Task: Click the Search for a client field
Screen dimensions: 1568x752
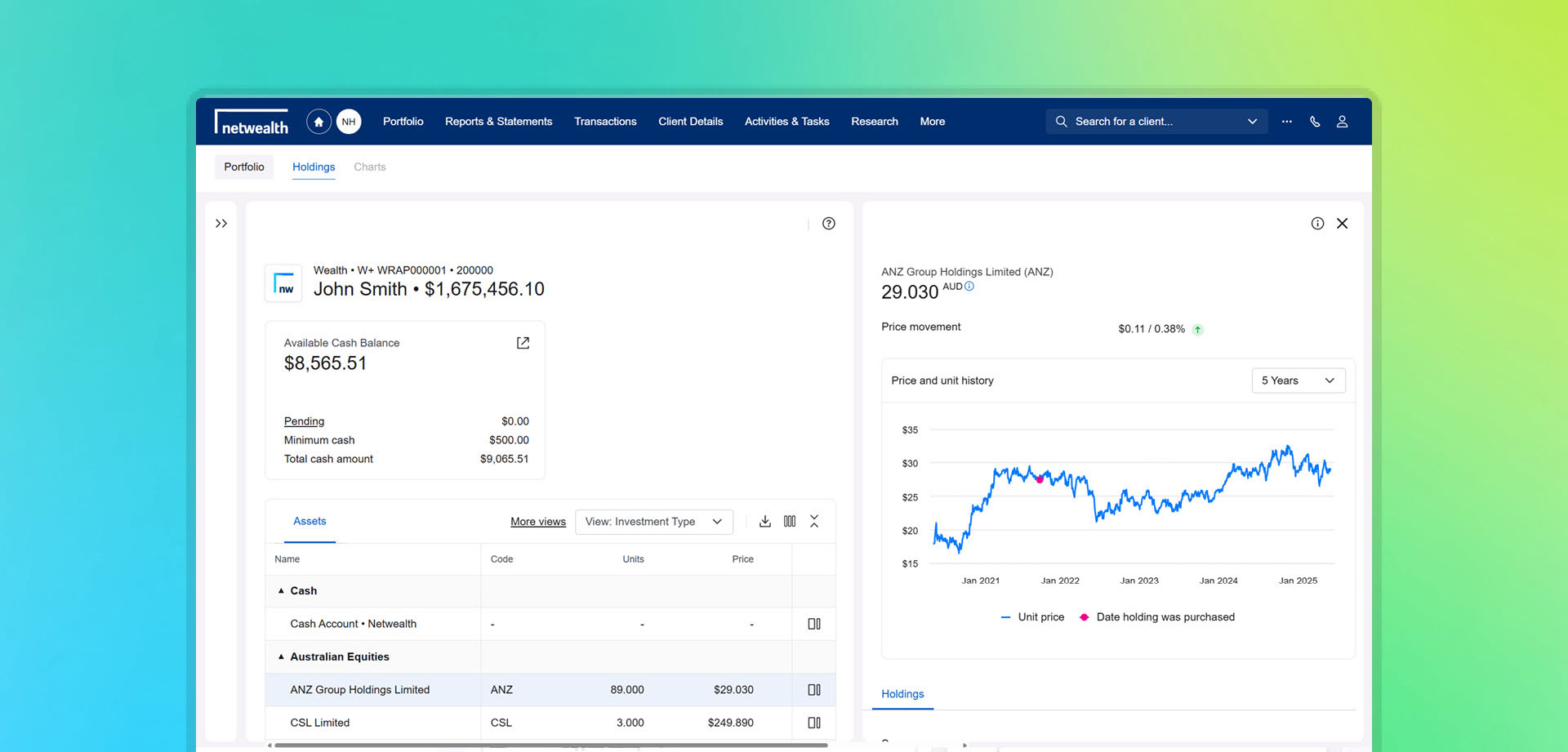Action: [x=1156, y=122]
